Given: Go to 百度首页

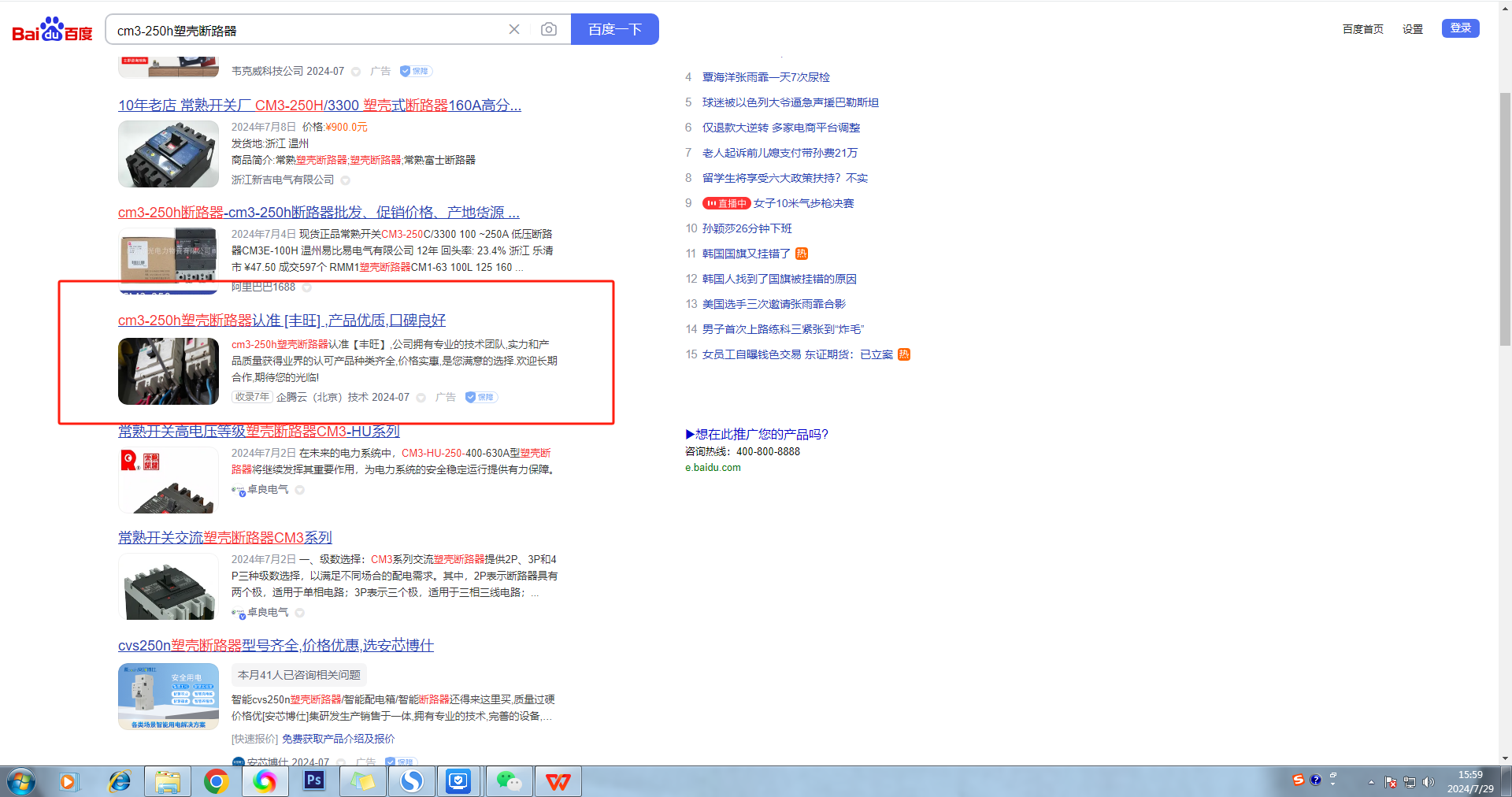Looking at the screenshot, I should pyautogui.click(x=1362, y=29).
